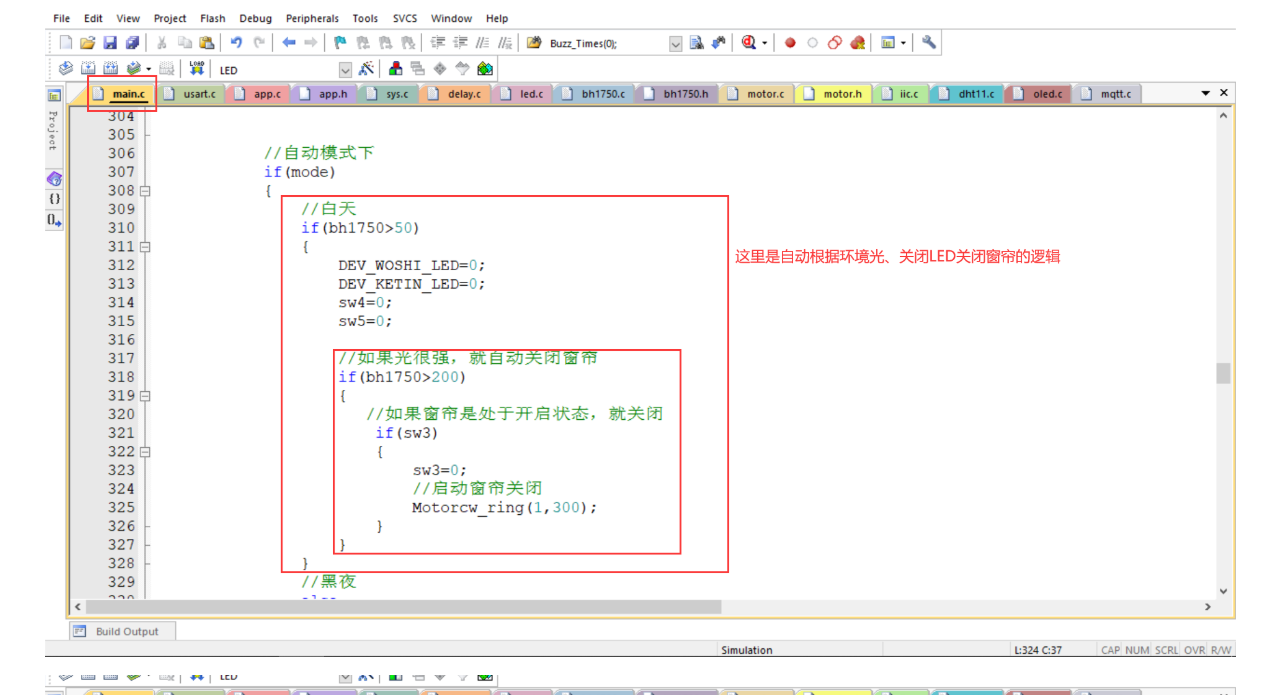Click the Cut scissors icon

[161, 43]
